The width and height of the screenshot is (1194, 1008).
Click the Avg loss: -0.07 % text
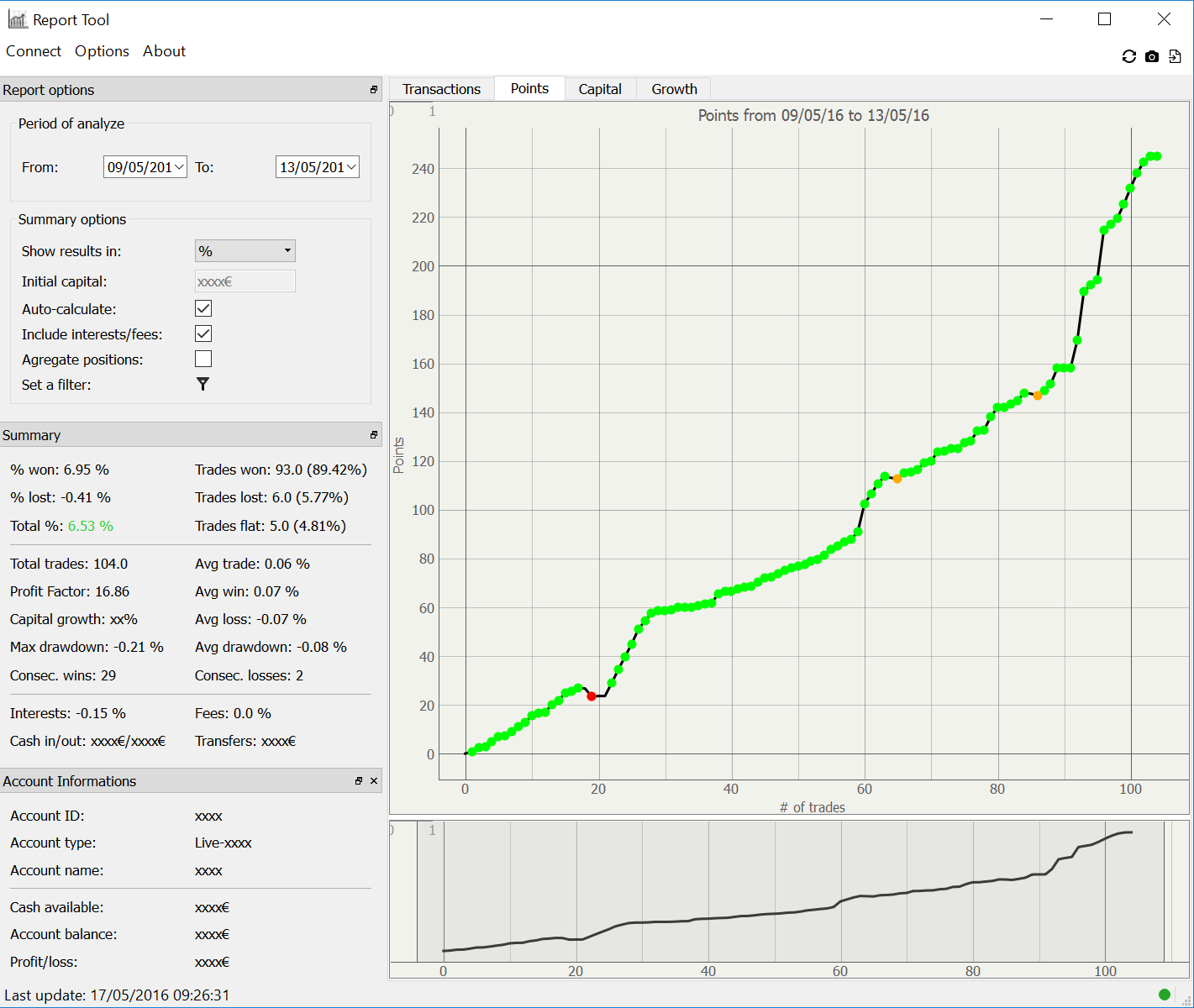(x=250, y=619)
